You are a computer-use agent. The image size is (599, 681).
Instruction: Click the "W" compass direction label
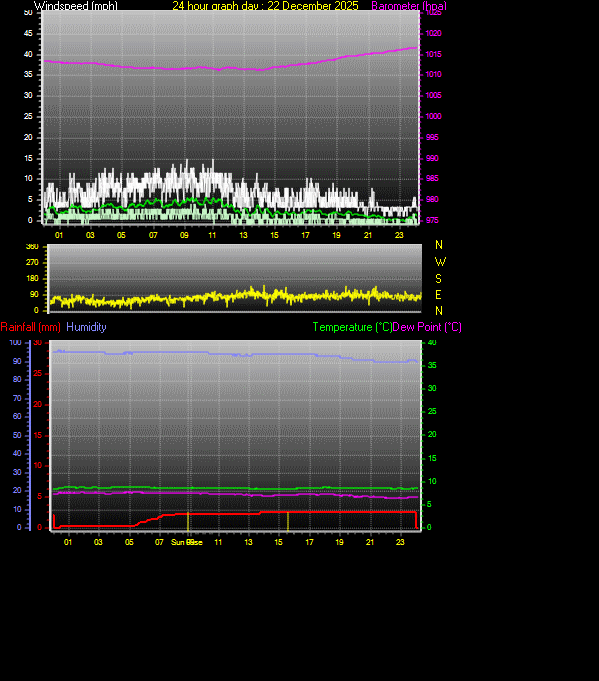click(440, 262)
